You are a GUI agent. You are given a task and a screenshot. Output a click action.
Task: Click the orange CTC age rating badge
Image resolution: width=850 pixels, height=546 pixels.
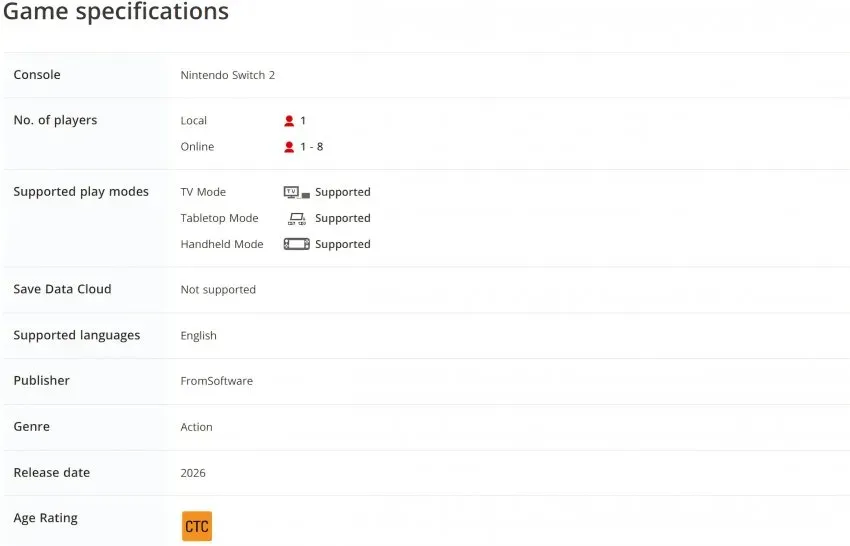[x=197, y=526]
